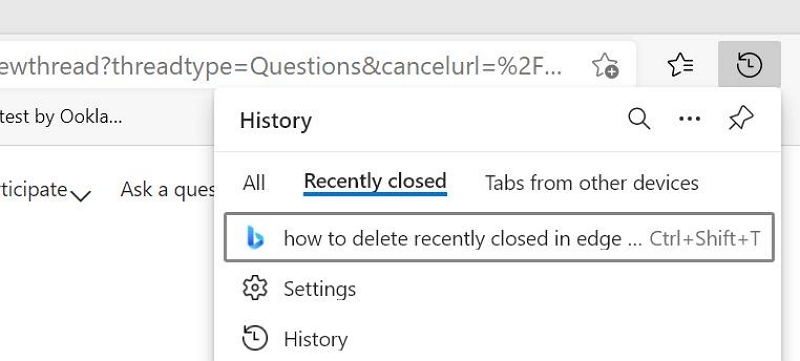Image resolution: width=800 pixels, height=361 pixels.
Task: Open the 'test by Ookla' favorites bar bookmark
Action: pos(61,117)
